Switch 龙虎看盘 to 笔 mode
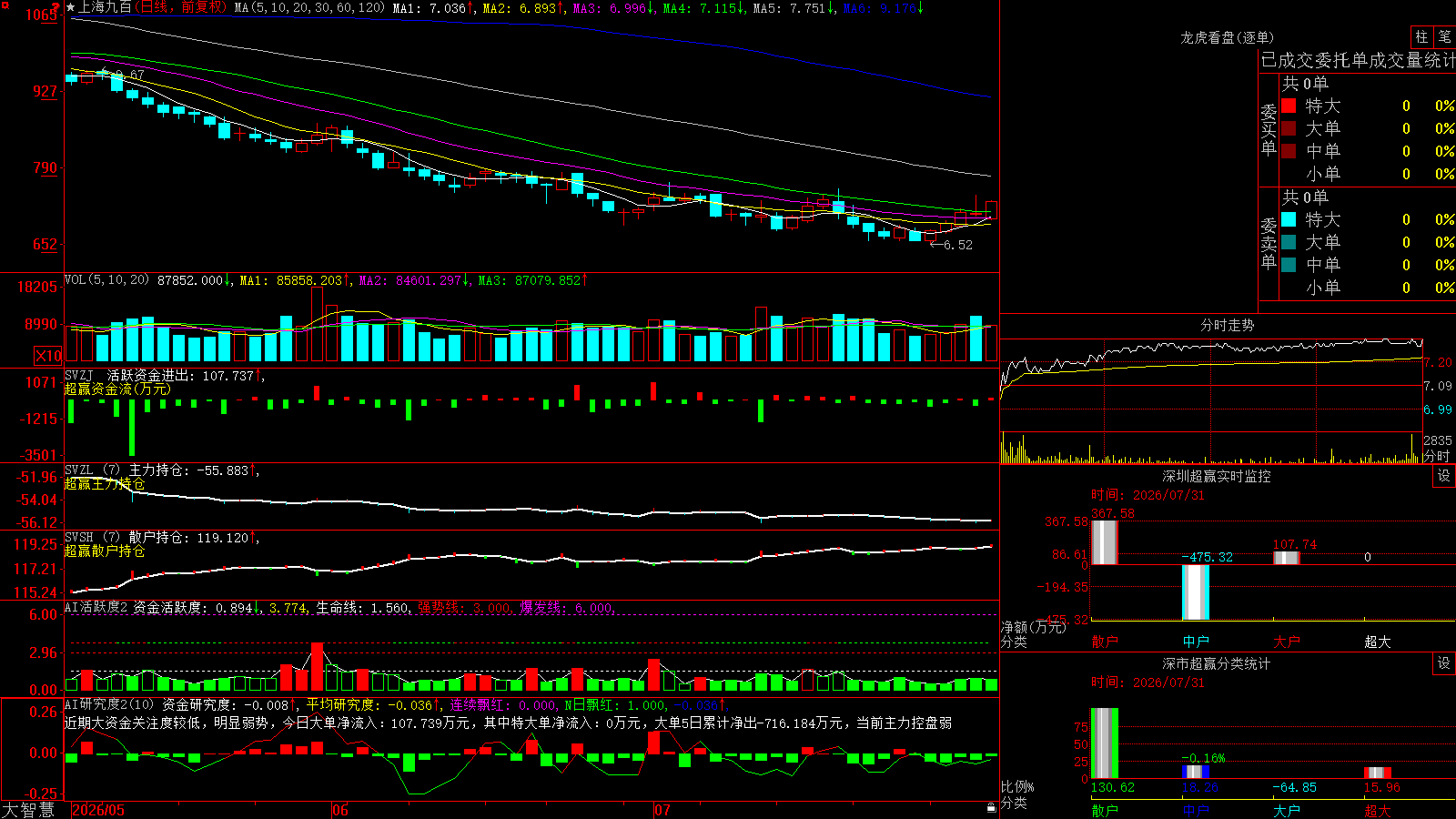 [x=1444, y=37]
